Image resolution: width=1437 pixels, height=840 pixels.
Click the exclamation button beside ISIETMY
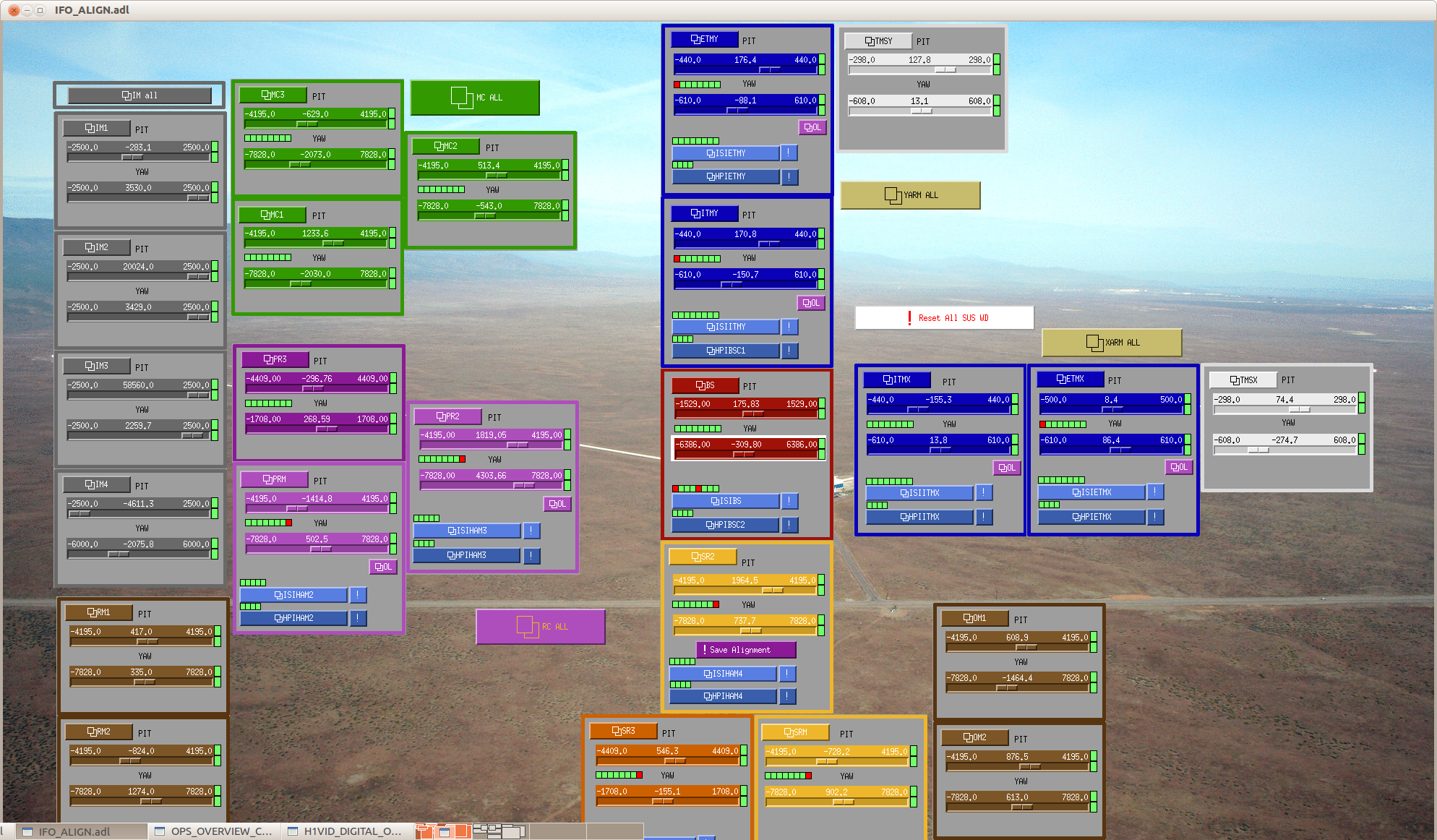(x=789, y=153)
